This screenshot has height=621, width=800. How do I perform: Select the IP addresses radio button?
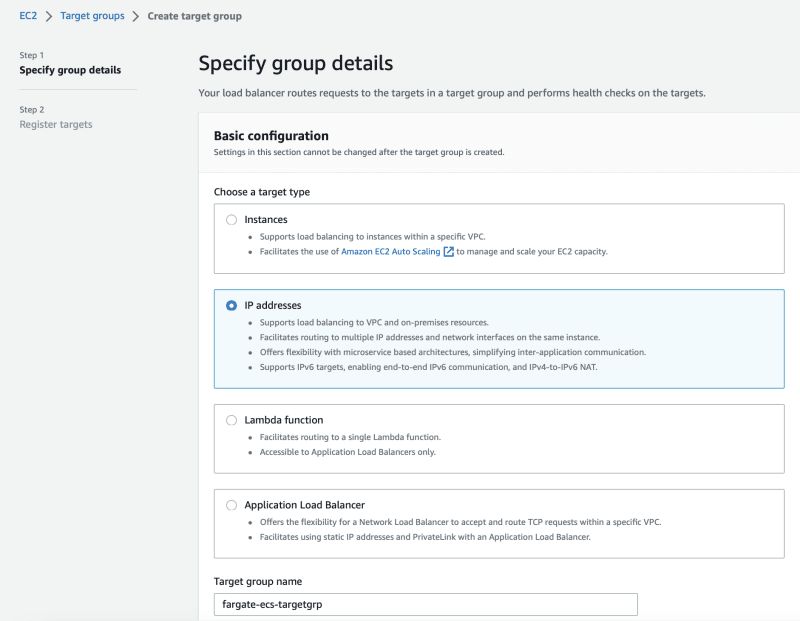click(x=232, y=305)
